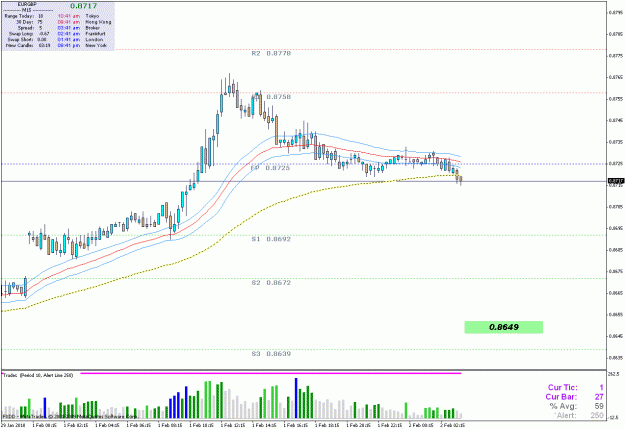Click the green 0.8717 price in info panel
625x429 pixels.
click(x=83, y=6)
